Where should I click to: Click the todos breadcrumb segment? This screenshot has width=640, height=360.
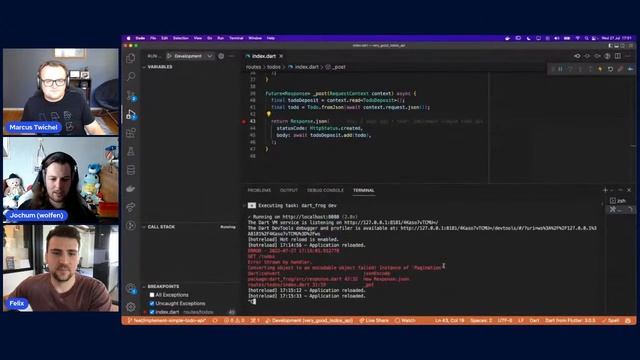tap(274, 67)
